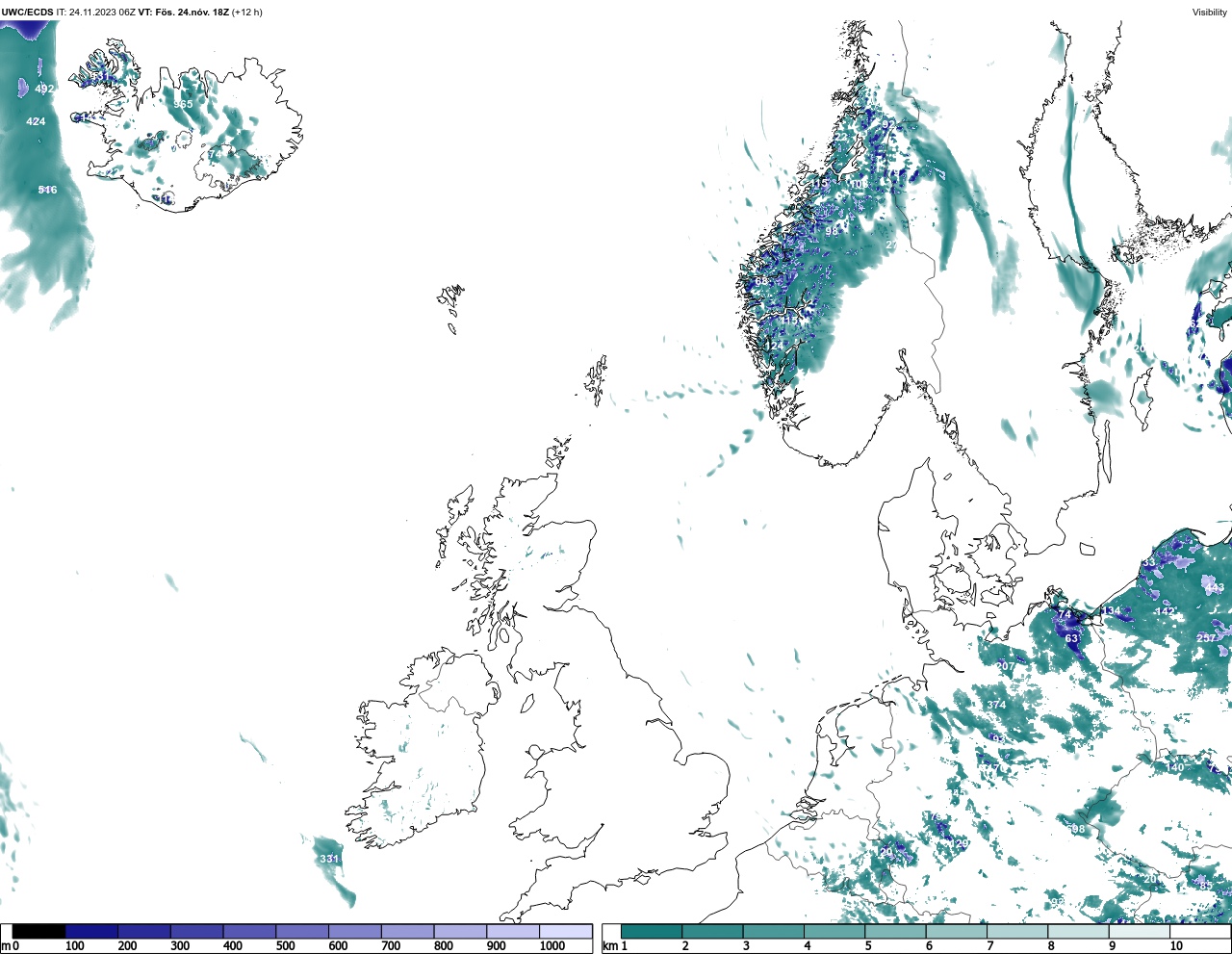Image resolution: width=1232 pixels, height=954 pixels.
Task: Click the "Visibility" title label
Action: point(1210,13)
